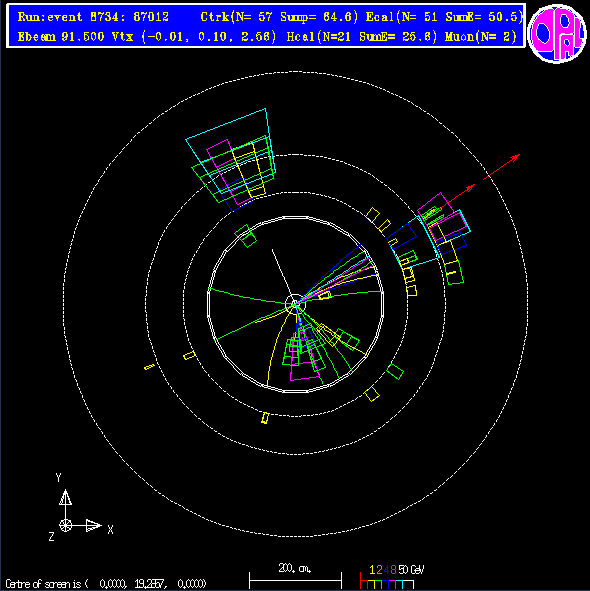
Task: Click the OPAL logo in the corner
Action: 557,33
